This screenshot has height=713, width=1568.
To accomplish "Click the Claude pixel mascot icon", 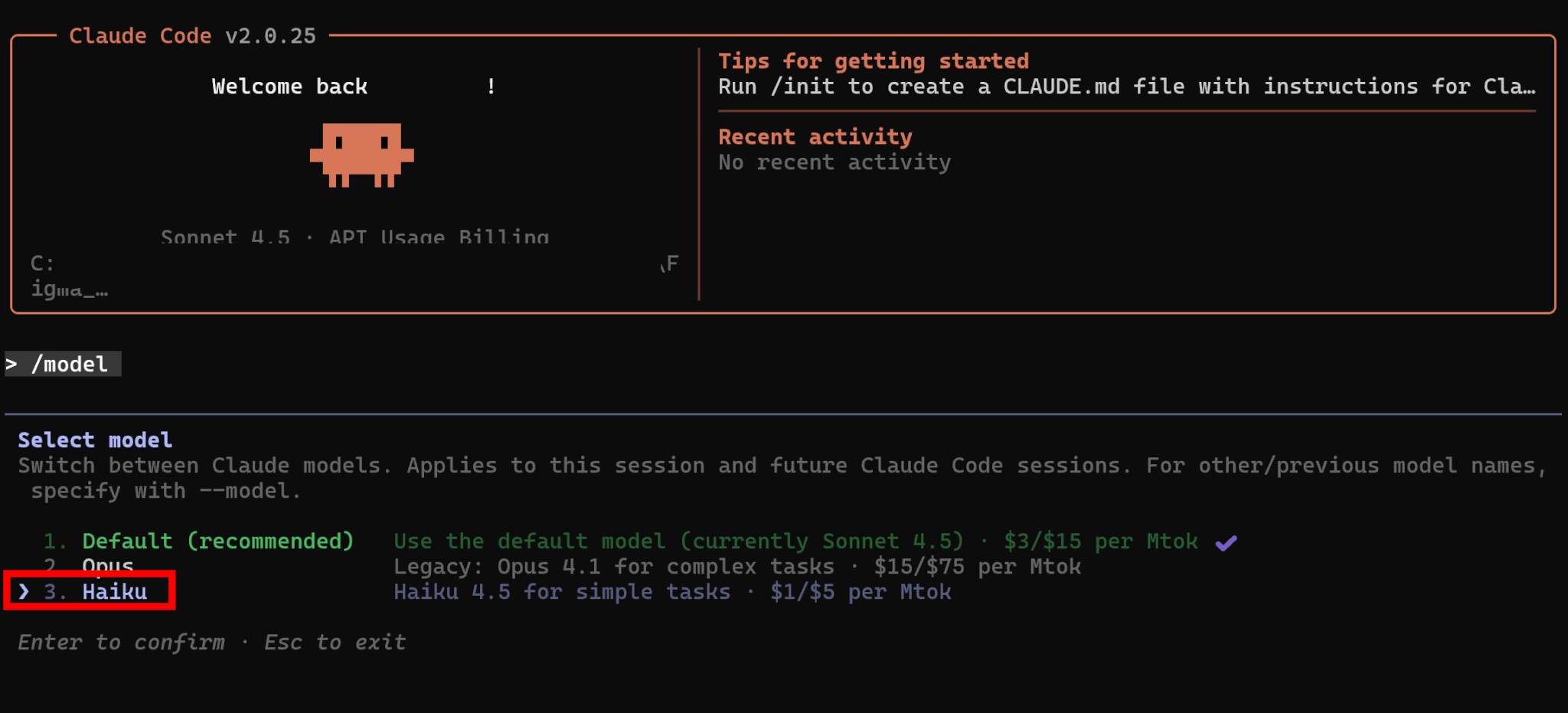I will [361, 155].
